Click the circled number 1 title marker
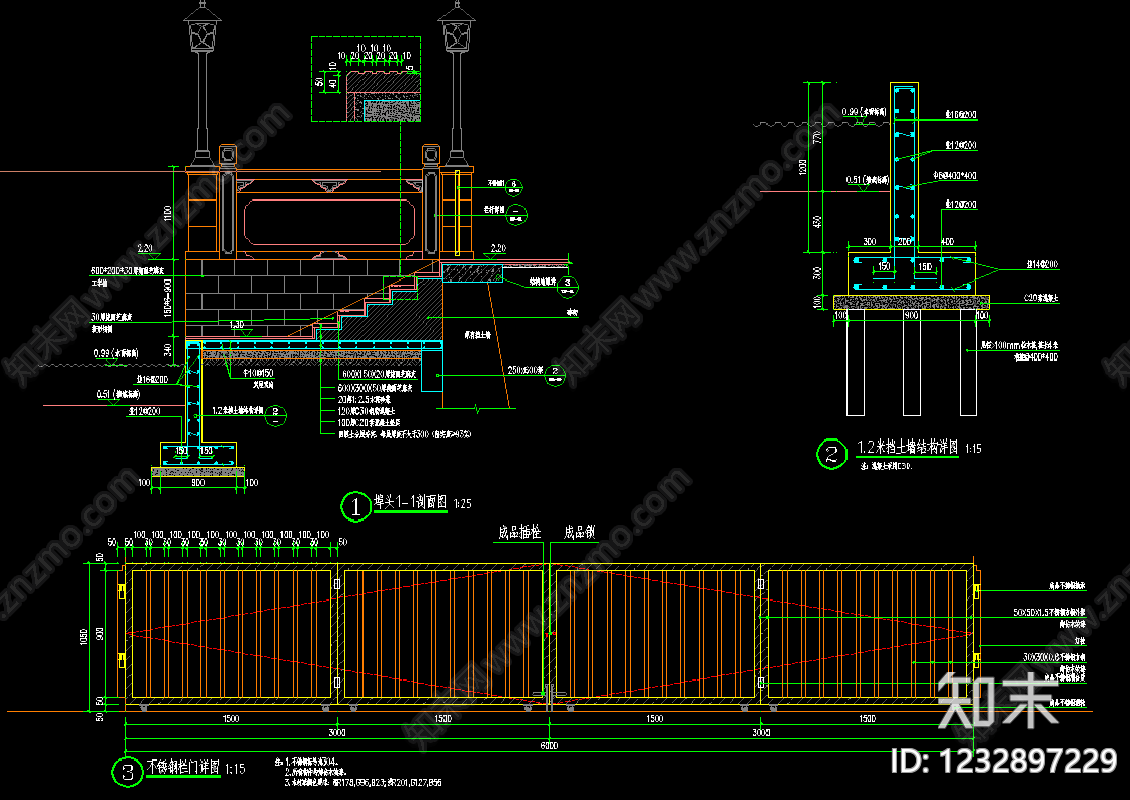1130x800 pixels. 355,507
